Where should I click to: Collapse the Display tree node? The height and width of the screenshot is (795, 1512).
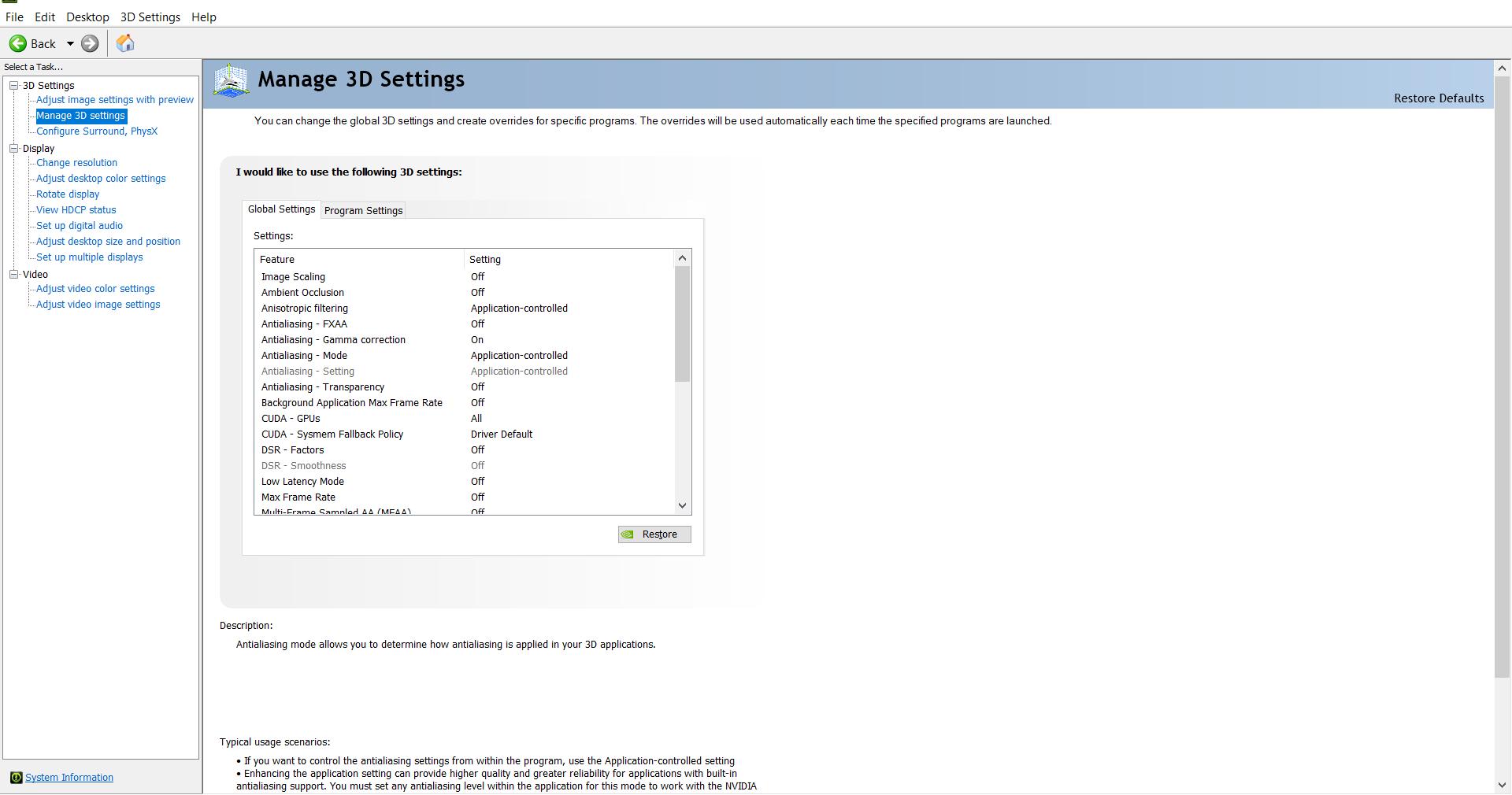click(x=13, y=148)
